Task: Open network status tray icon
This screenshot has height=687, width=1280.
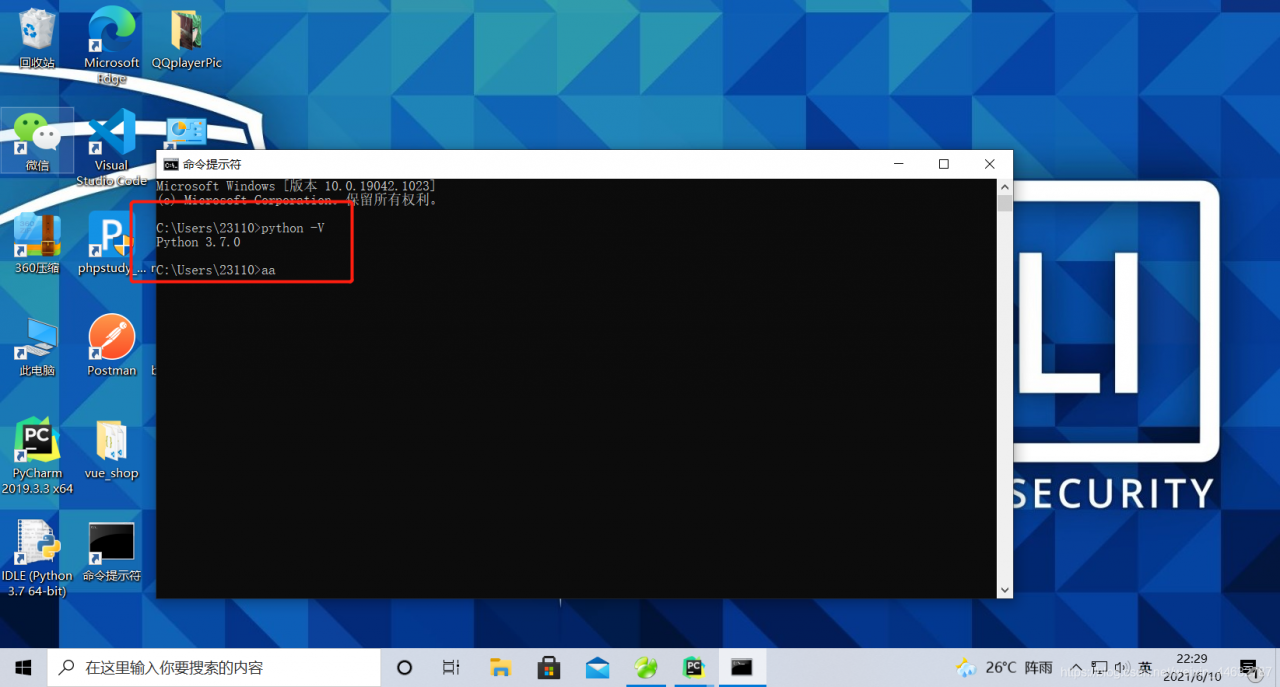Action: [1100, 667]
